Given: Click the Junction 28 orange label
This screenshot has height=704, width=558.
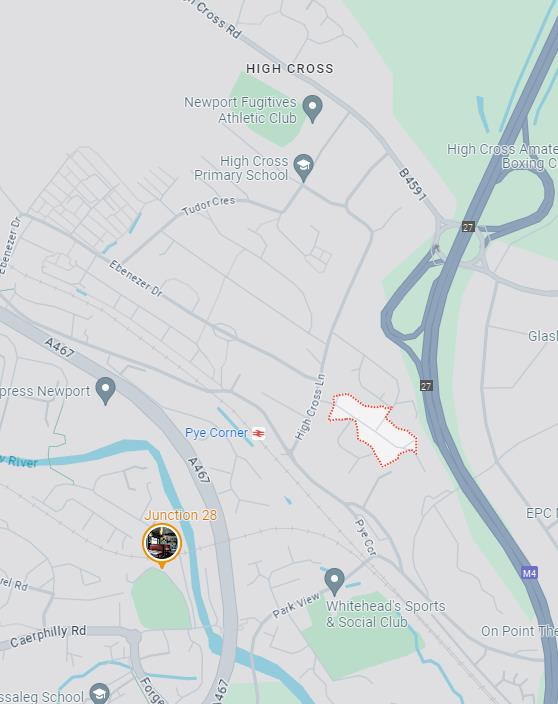Looking at the screenshot, I should coord(180,515).
